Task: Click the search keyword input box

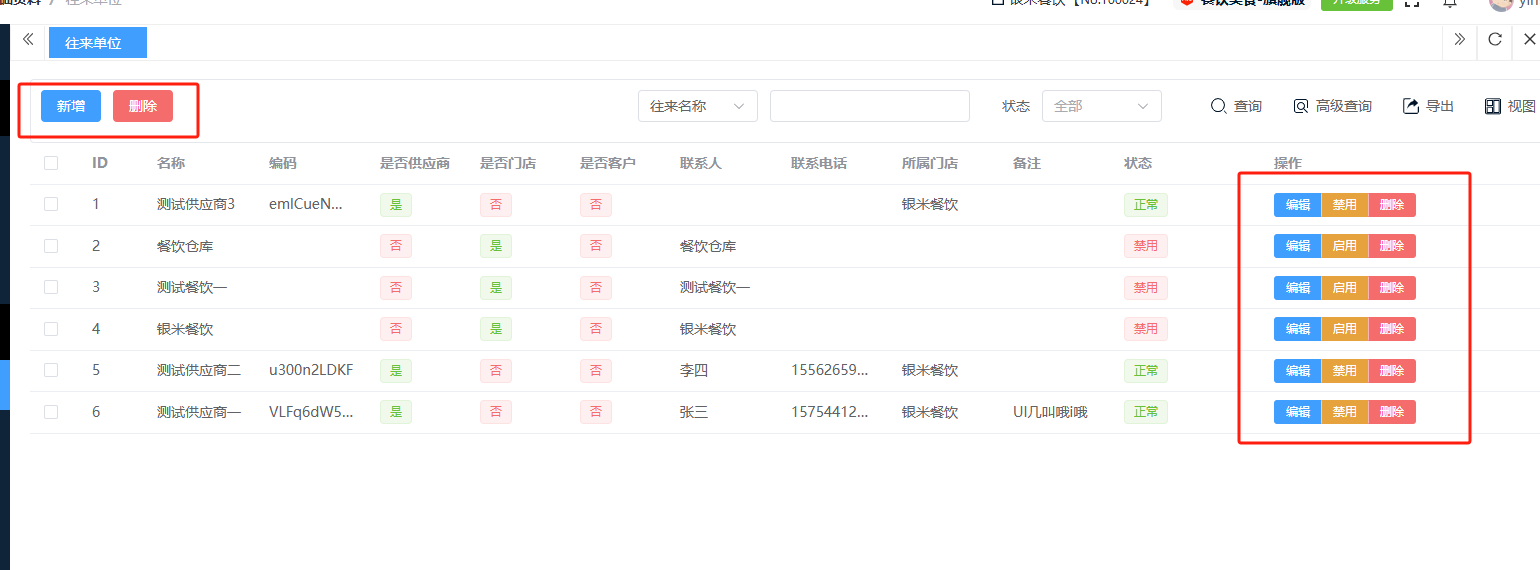Action: point(869,106)
